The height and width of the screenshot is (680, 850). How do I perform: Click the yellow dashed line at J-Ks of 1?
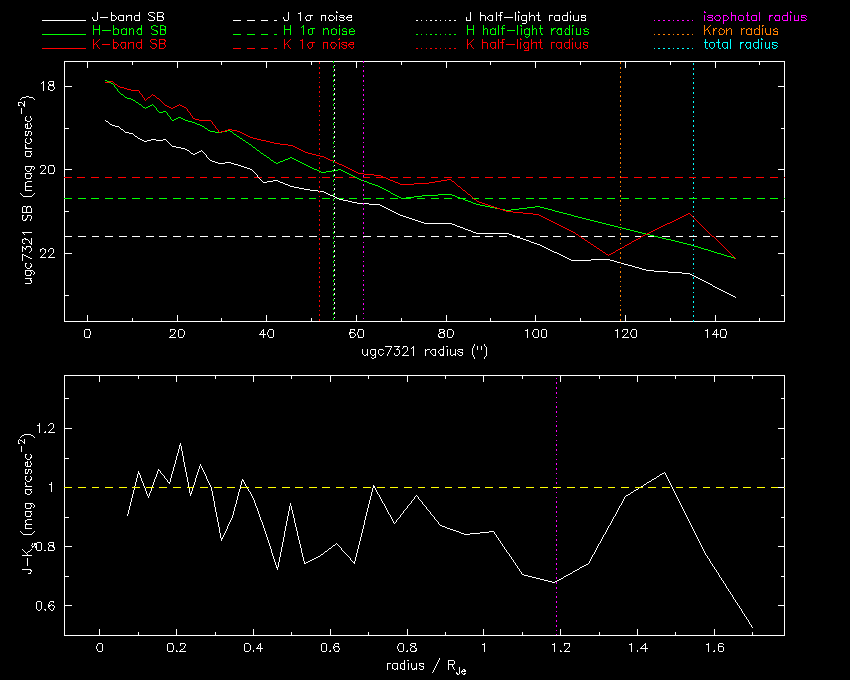pyautogui.click(x=424, y=487)
